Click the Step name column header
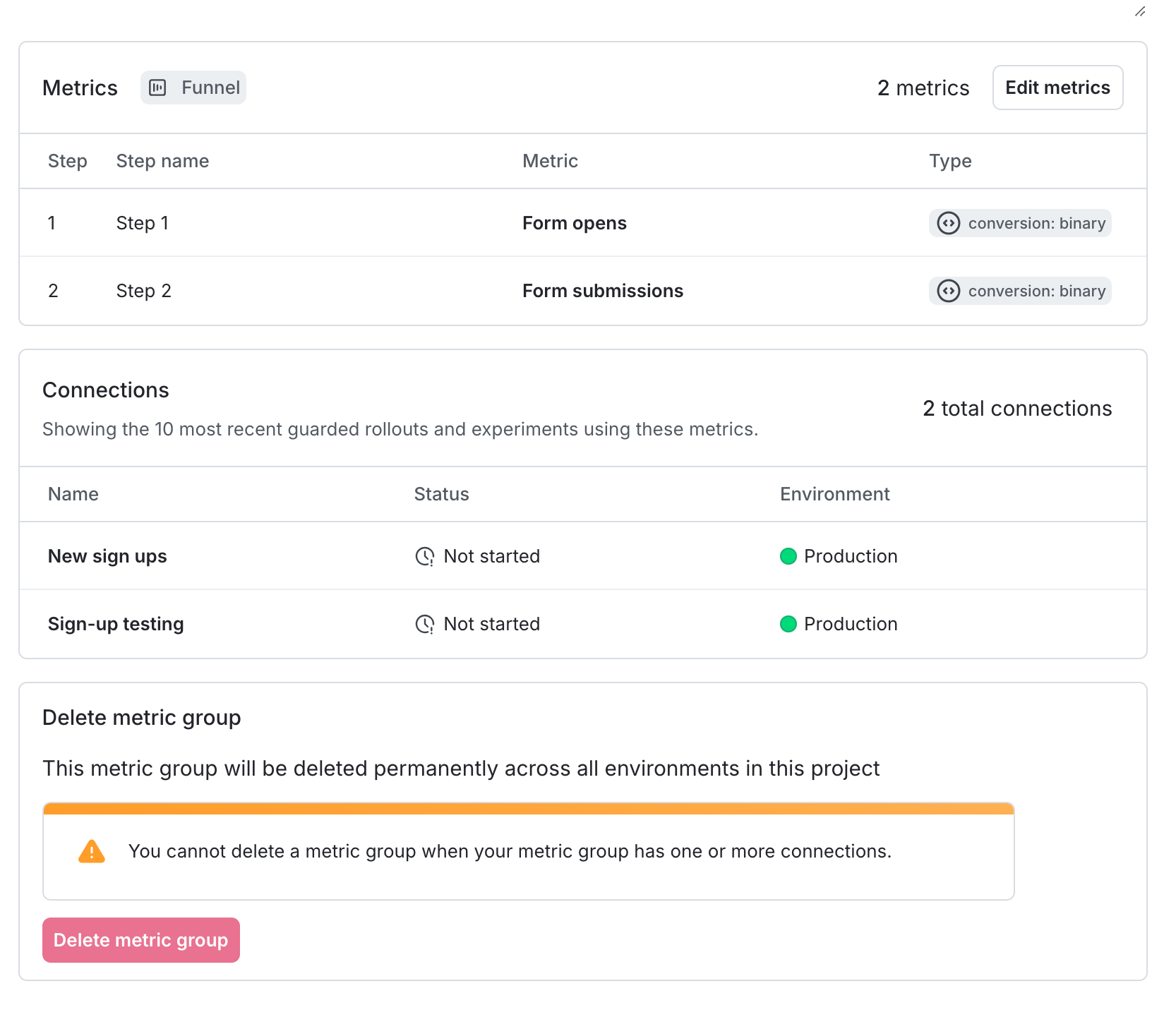Viewport: 1176px width, 1022px height. tap(162, 161)
